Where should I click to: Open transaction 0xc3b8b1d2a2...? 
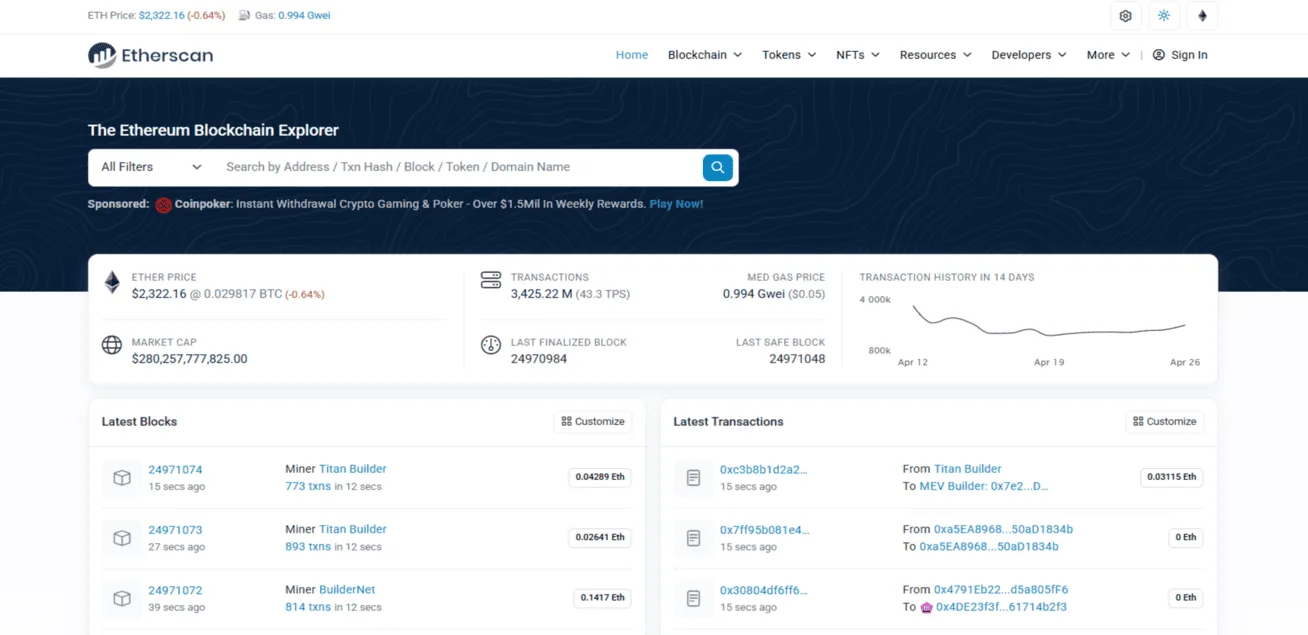click(x=763, y=470)
